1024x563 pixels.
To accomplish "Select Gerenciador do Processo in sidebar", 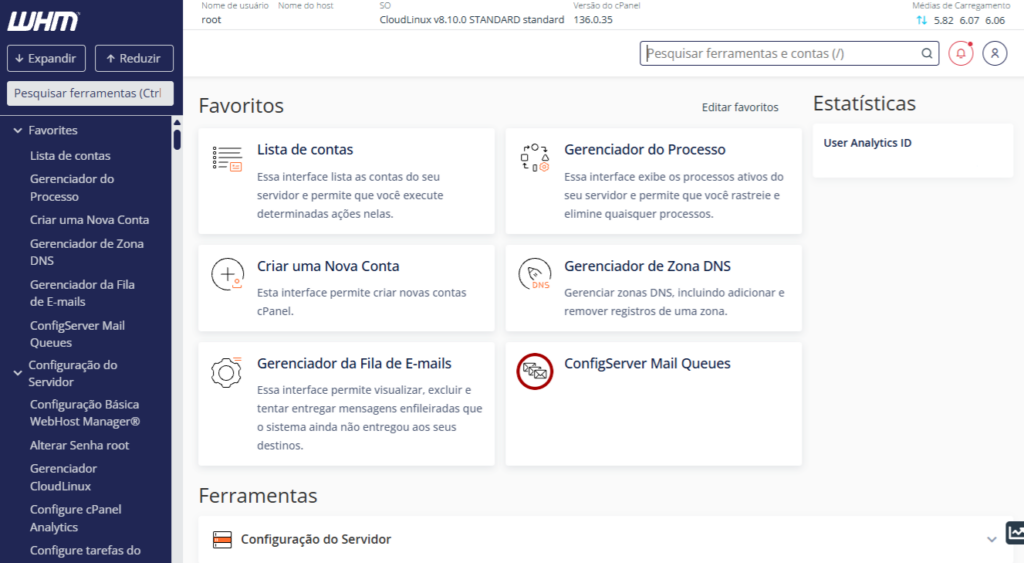I will click(72, 188).
